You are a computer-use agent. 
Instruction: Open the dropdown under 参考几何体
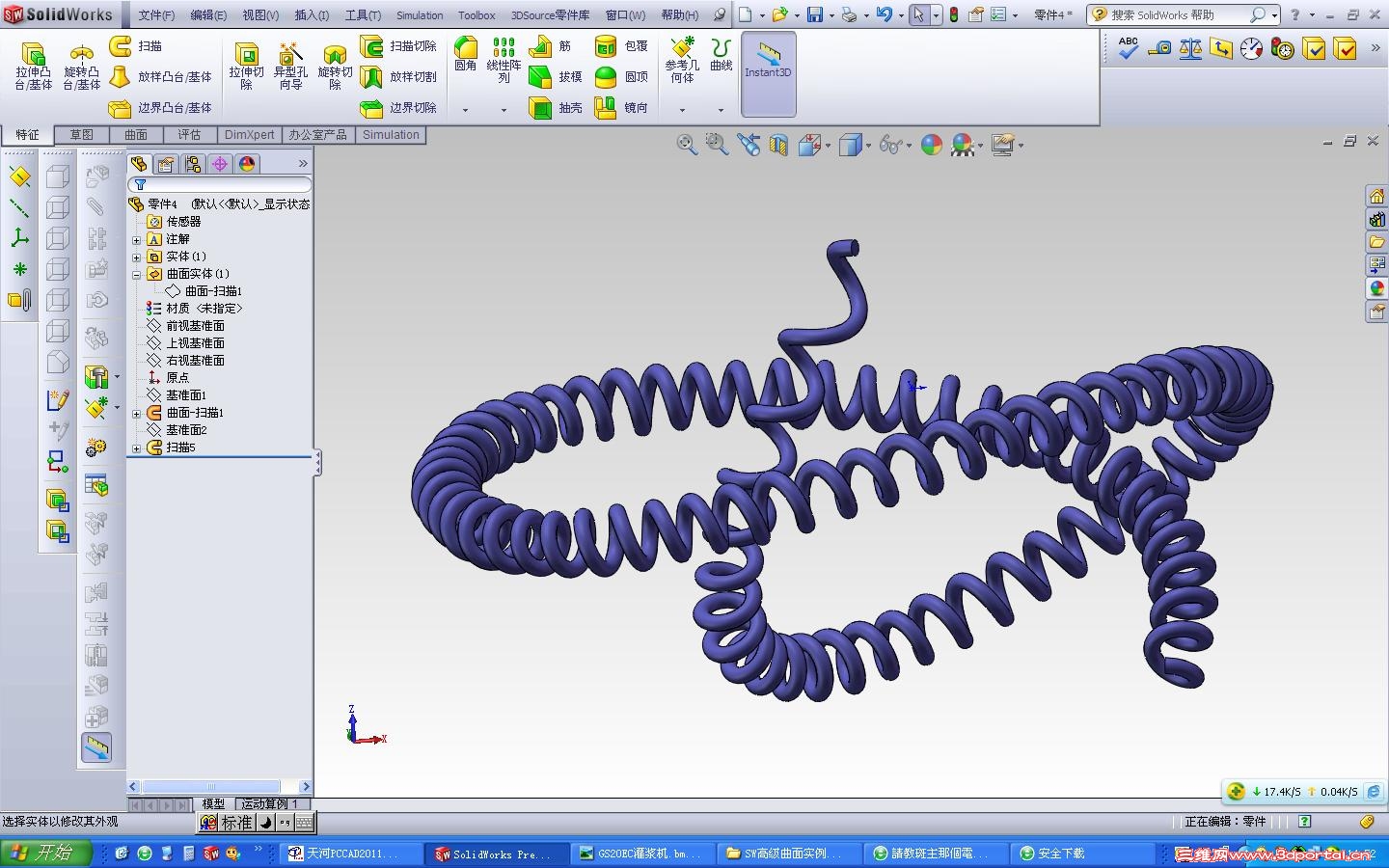pos(682,110)
